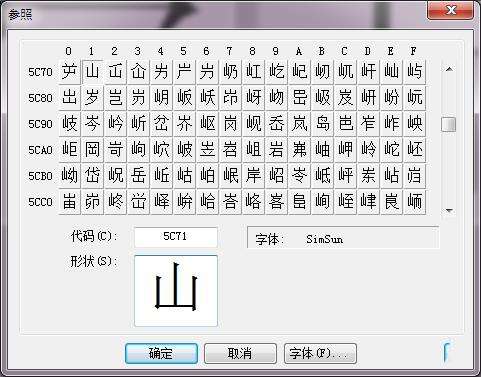Select the 岚 character cell
481x377 pixels.
[x=299, y=124]
